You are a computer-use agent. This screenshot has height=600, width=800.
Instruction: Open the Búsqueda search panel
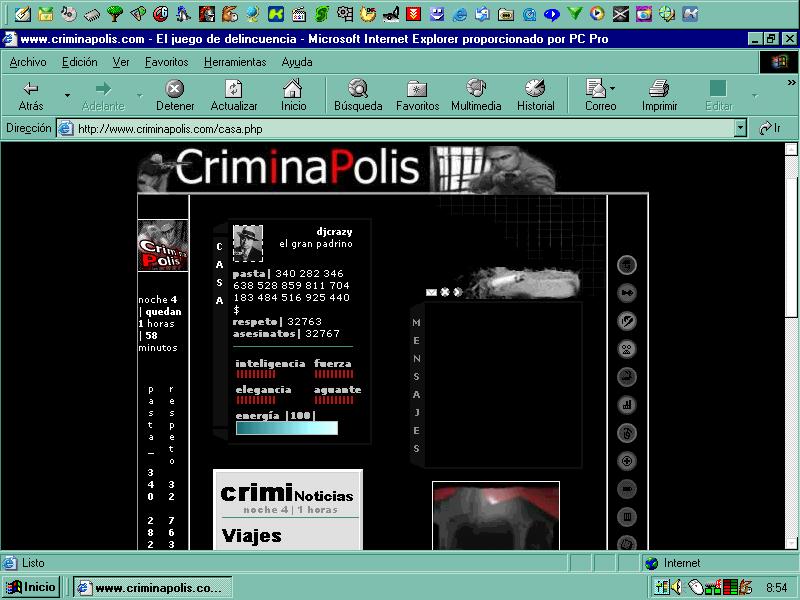[x=358, y=95]
